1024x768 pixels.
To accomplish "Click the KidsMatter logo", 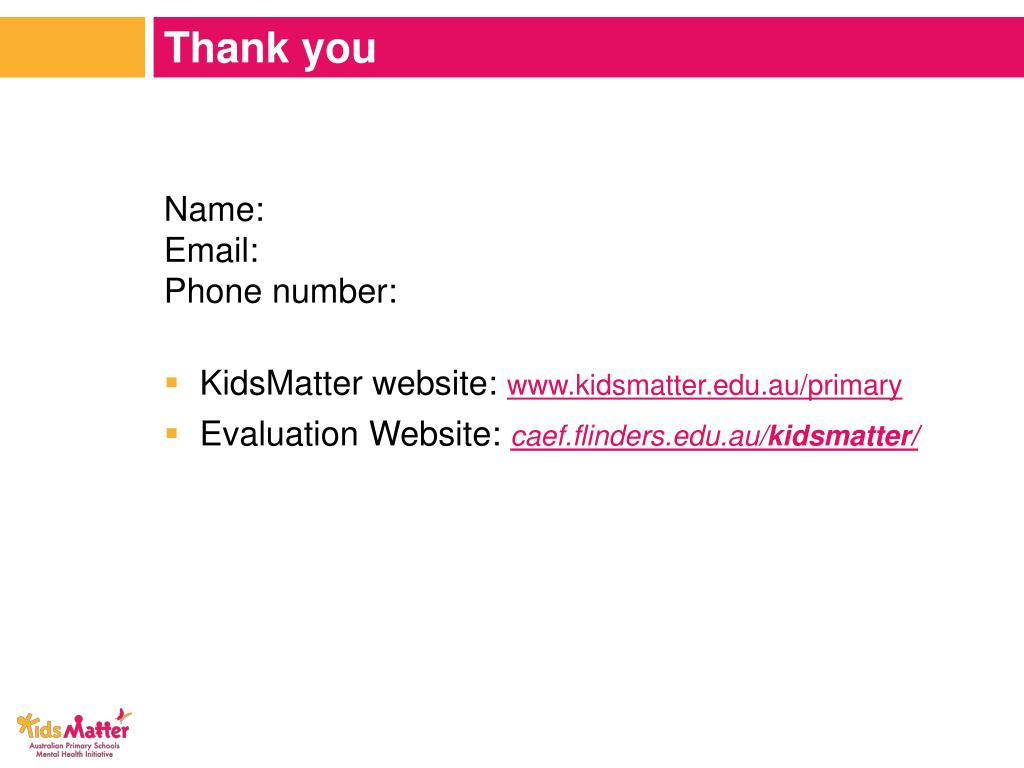I will pos(74,733).
